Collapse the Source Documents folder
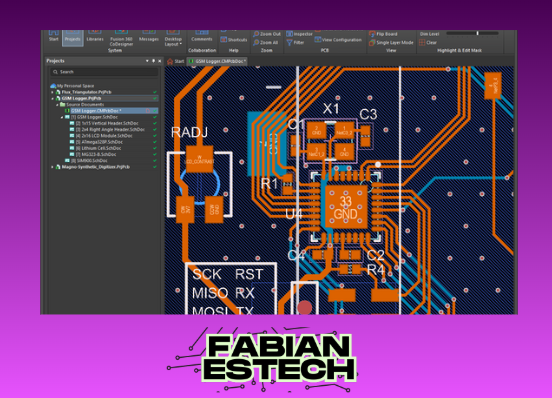Screen dimensions: 552x398 pyautogui.click(x=57, y=105)
